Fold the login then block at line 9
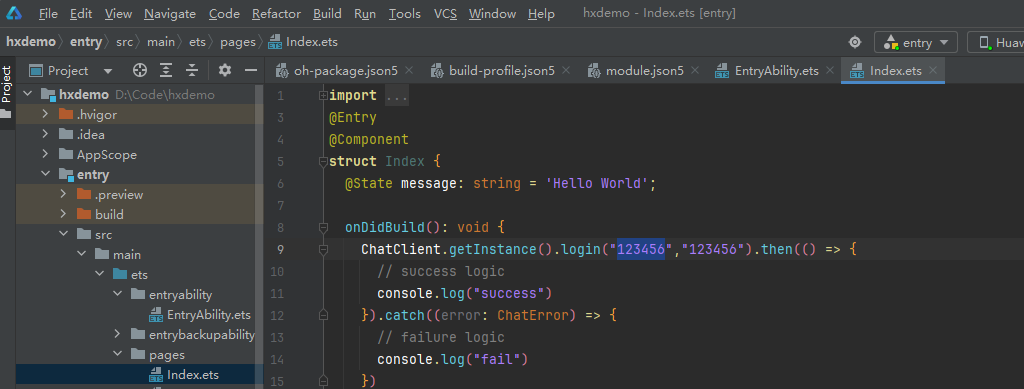This screenshot has height=389, width=1024. pyautogui.click(x=323, y=249)
